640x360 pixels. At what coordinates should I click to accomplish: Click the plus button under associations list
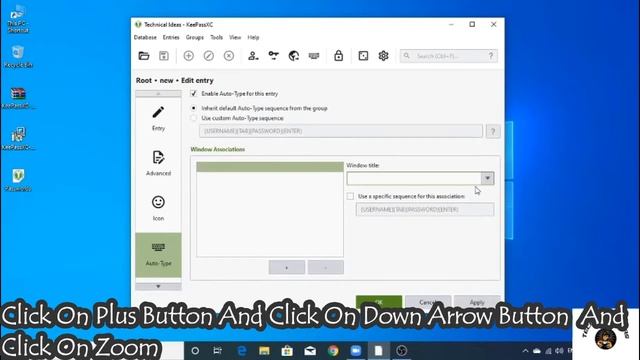click(x=287, y=267)
